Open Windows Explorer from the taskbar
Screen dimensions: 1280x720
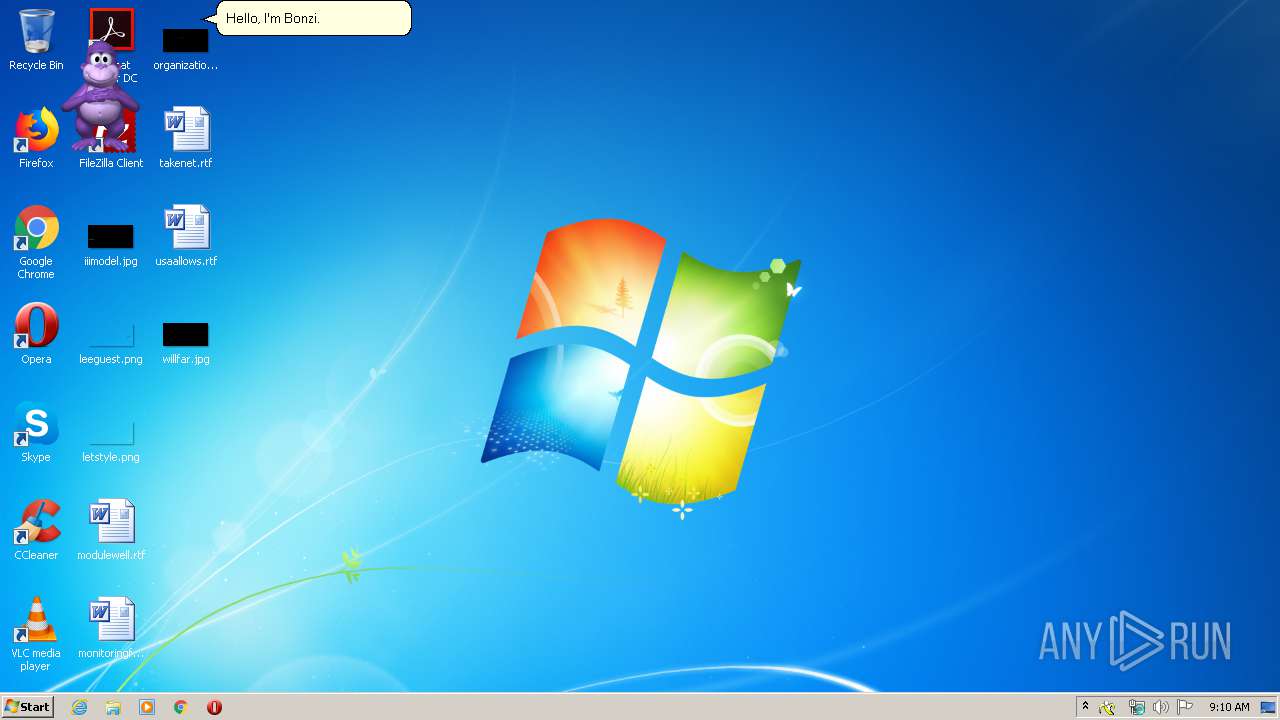pyautogui.click(x=113, y=707)
